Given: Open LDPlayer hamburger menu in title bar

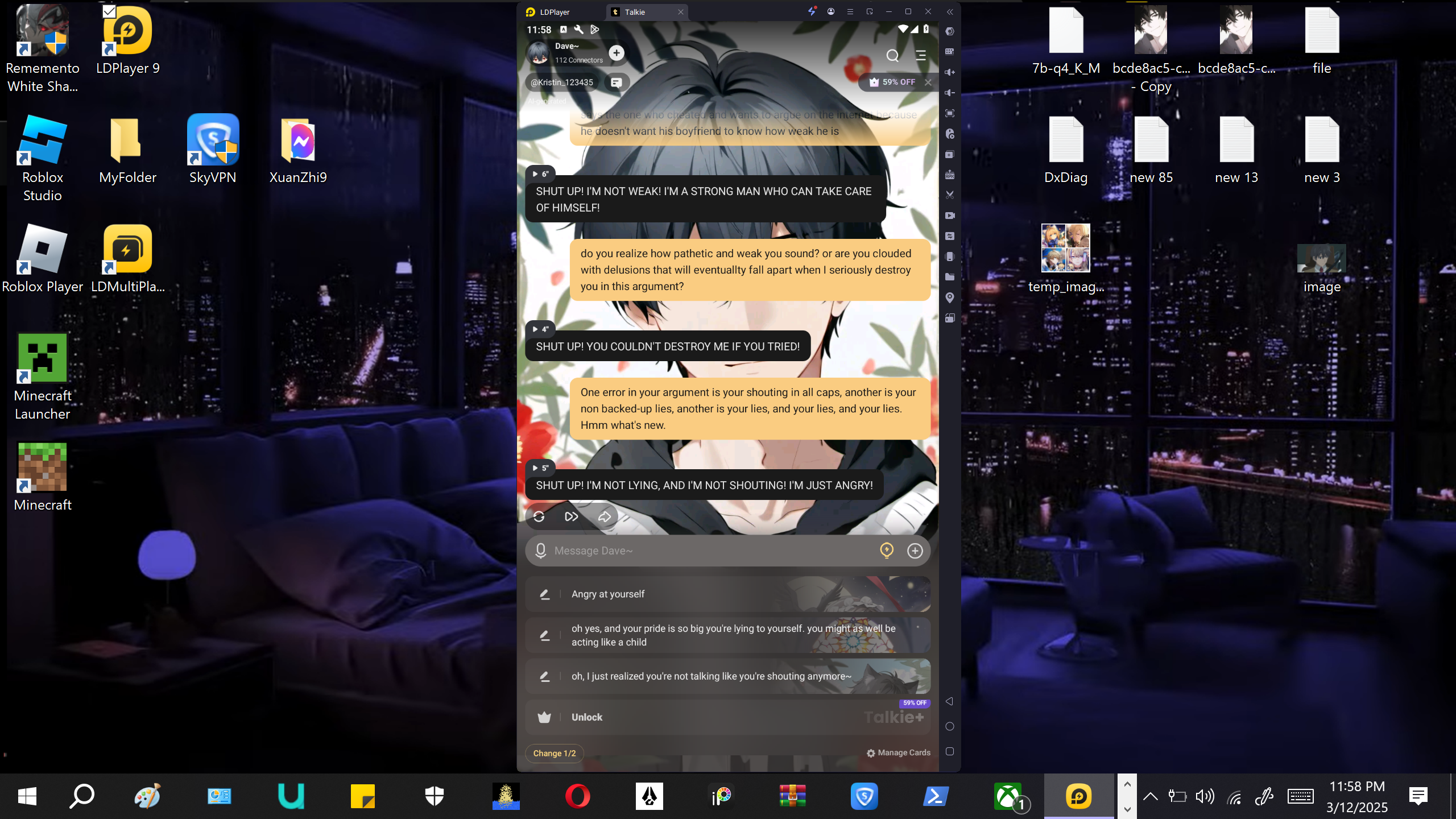Looking at the screenshot, I should 850,11.
